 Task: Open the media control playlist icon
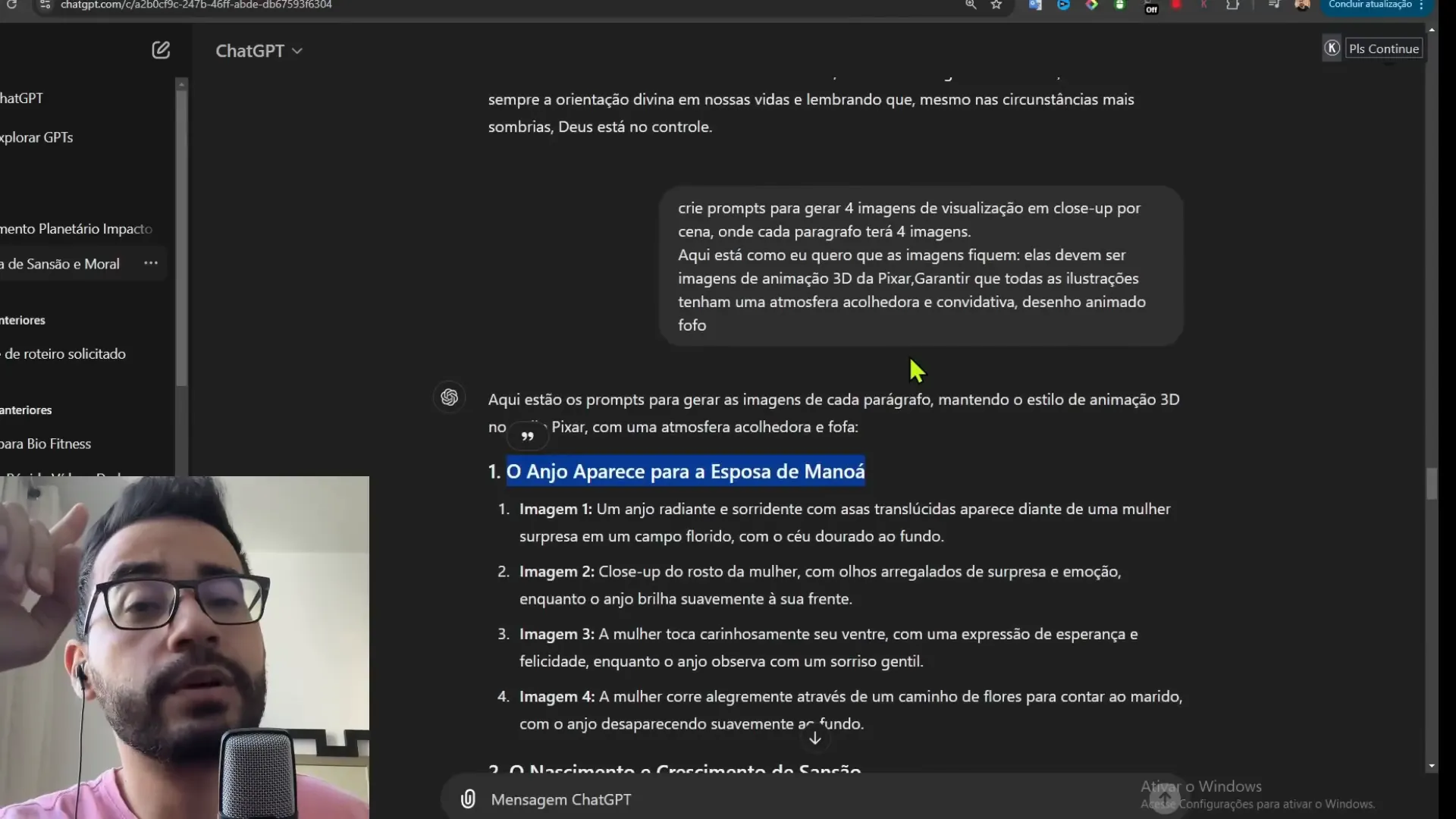point(1274,5)
